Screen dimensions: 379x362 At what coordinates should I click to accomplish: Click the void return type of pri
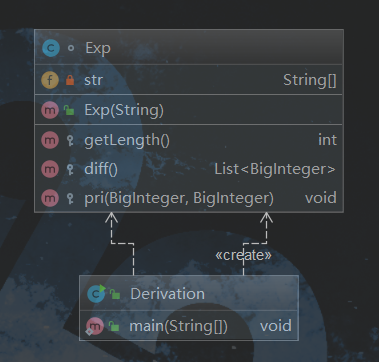click(321, 198)
